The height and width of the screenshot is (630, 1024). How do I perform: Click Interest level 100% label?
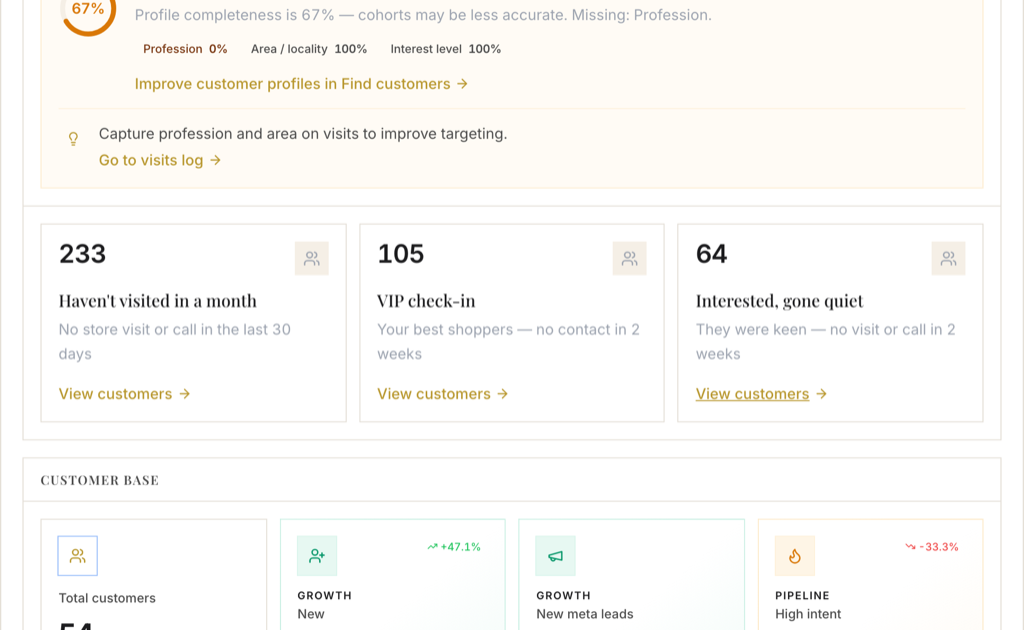[445, 49]
